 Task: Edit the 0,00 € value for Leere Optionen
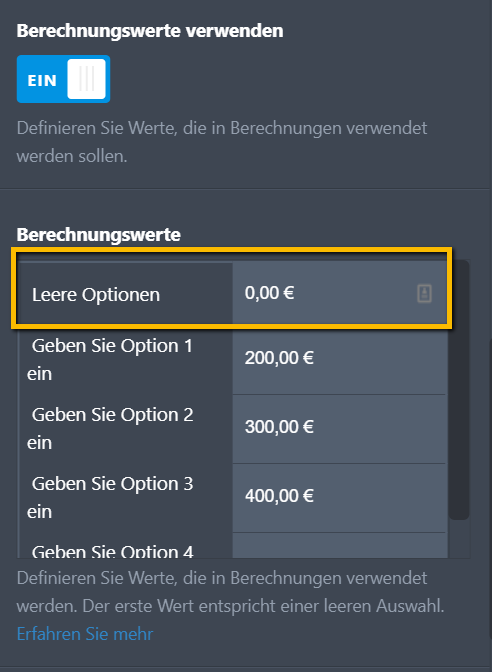tap(339, 294)
